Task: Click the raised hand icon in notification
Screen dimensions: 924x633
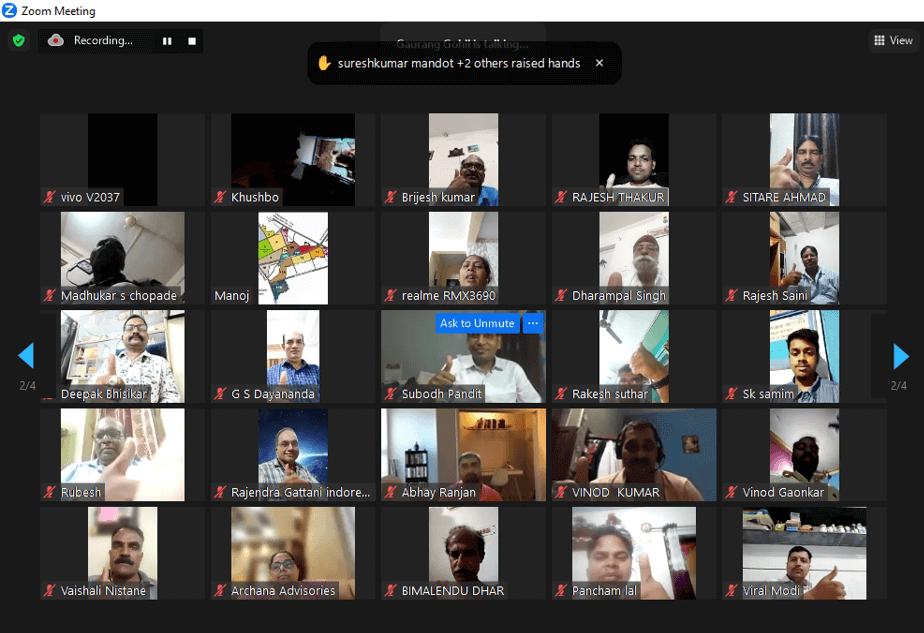Action: [x=324, y=63]
